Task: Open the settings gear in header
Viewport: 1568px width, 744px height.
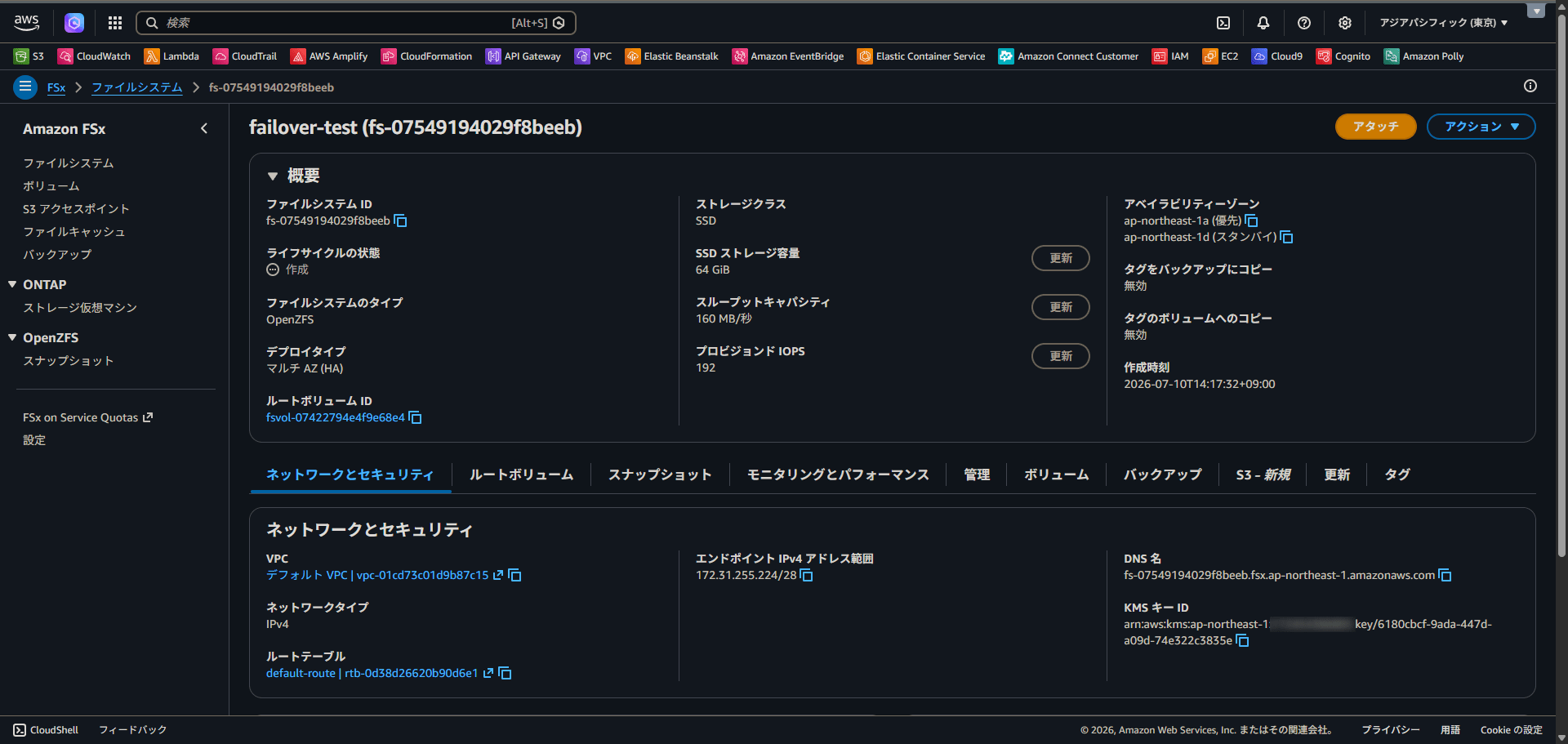Action: (x=1345, y=23)
